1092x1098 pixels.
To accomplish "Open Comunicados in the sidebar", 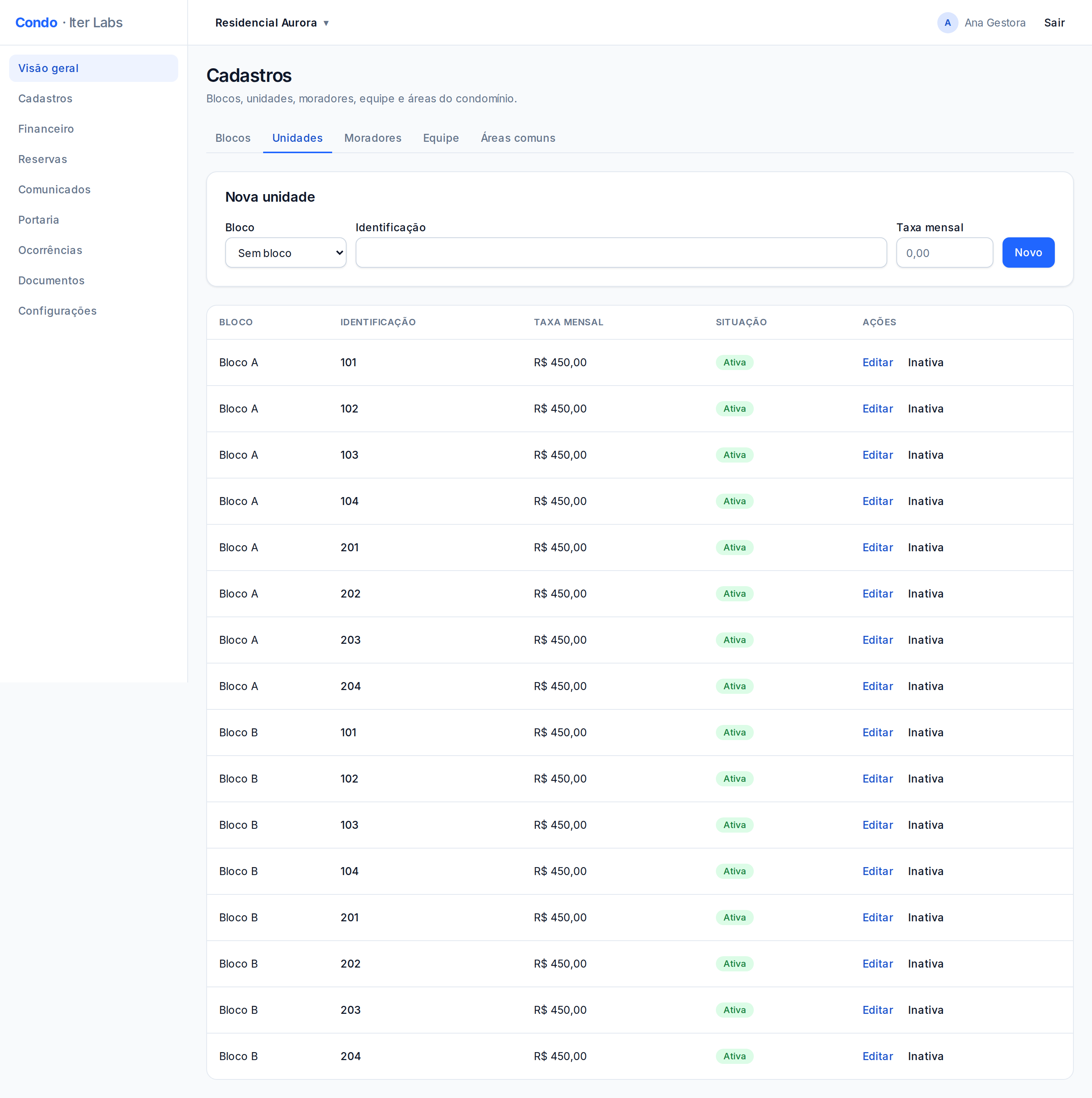I will (93, 189).
